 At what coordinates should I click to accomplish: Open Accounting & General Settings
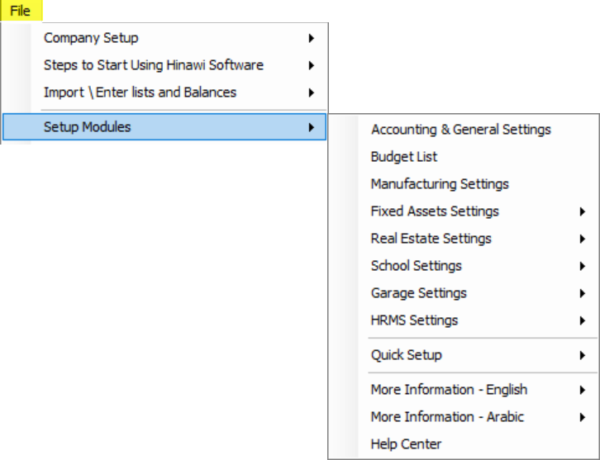click(464, 129)
